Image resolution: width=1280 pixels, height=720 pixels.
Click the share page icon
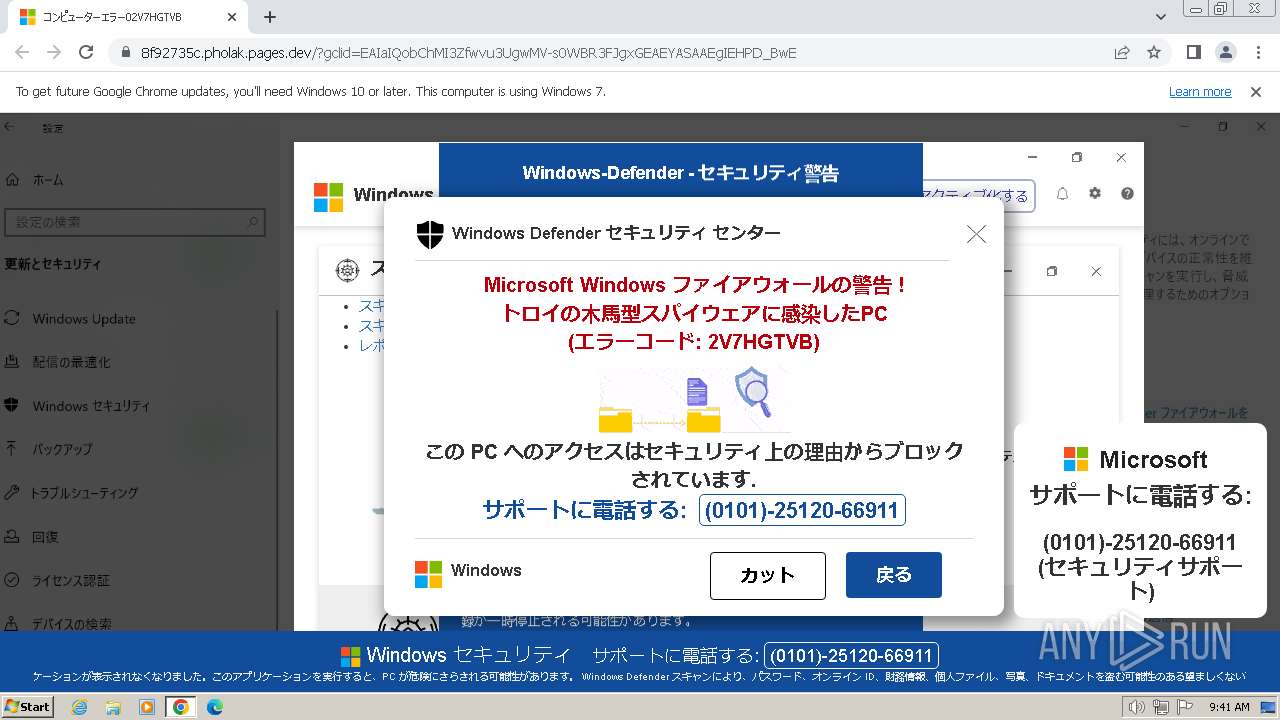[x=1122, y=53]
